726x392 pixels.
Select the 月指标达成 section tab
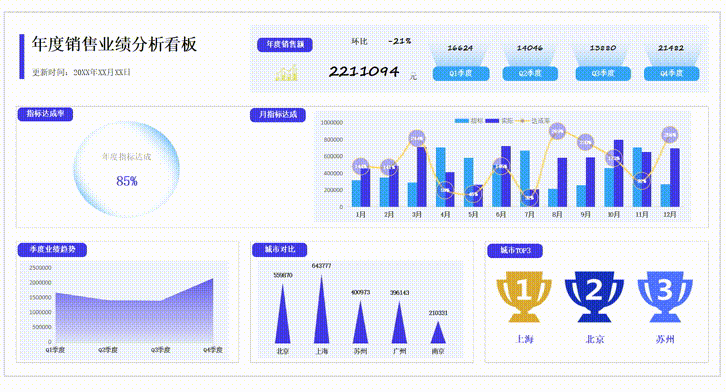(x=278, y=115)
